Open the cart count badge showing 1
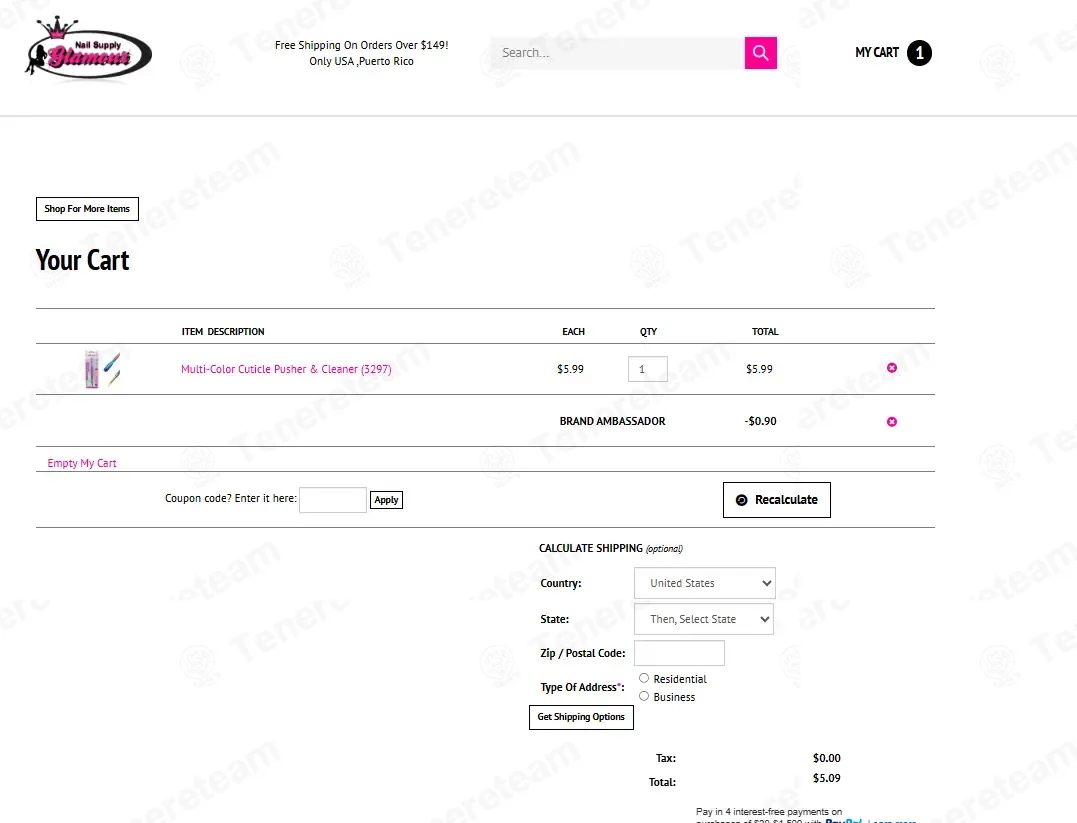The height and width of the screenshot is (823, 1077). [x=919, y=53]
